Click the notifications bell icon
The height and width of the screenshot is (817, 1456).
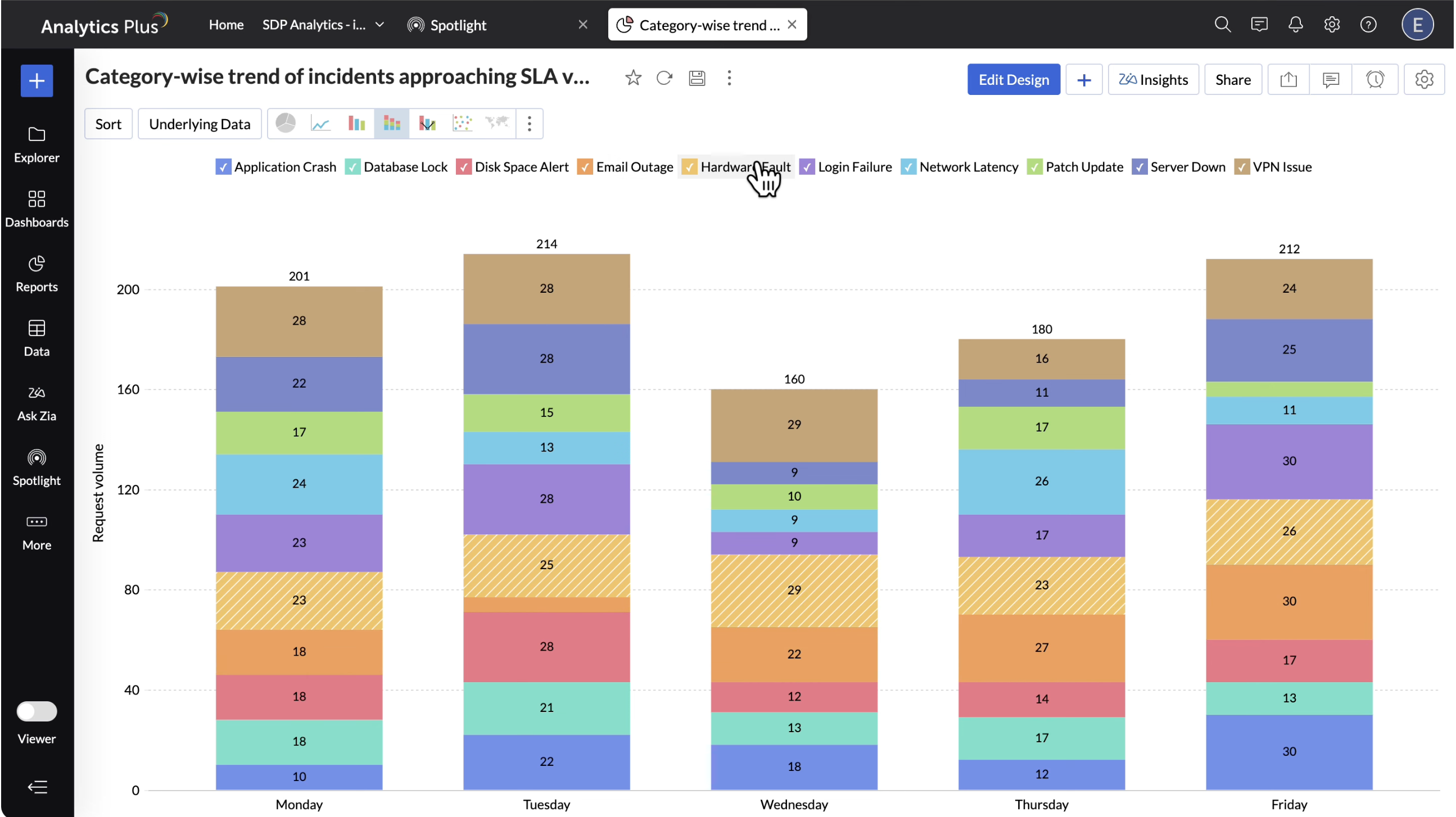tap(1296, 24)
